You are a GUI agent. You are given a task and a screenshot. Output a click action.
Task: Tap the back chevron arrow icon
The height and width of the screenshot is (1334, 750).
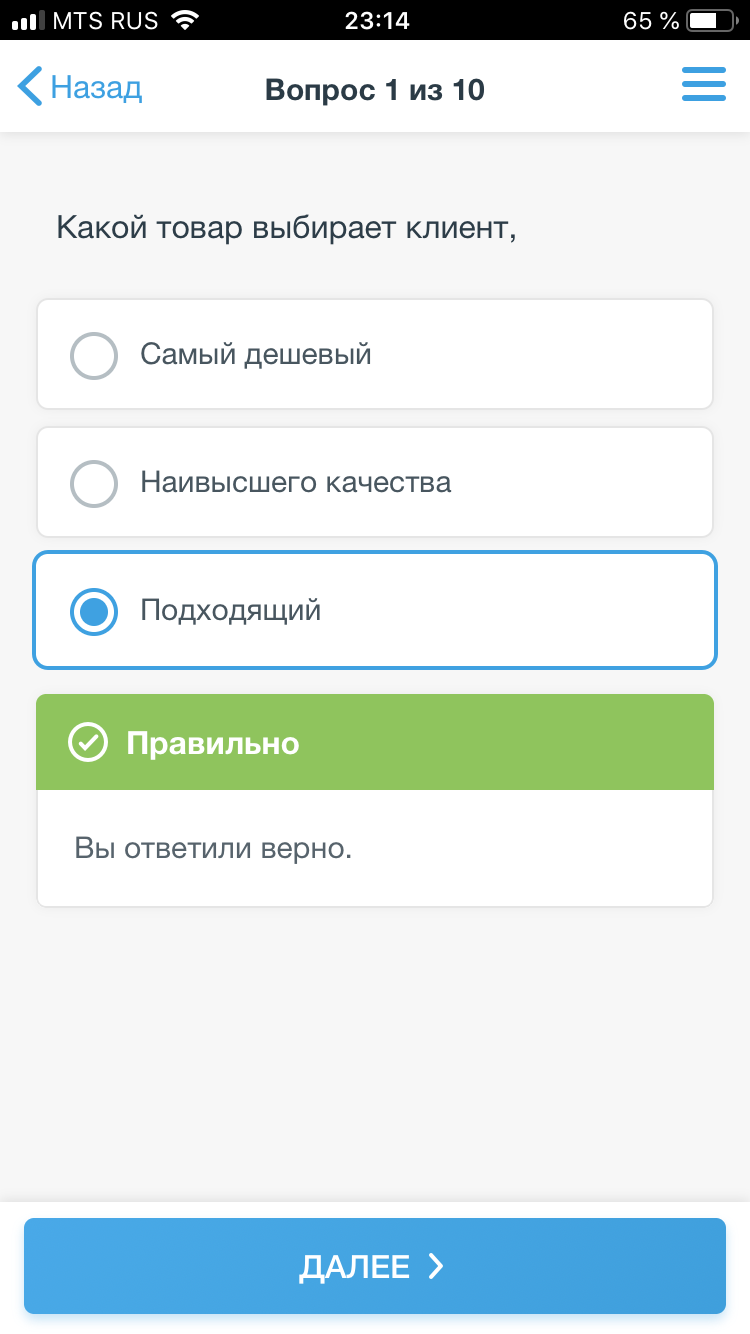(x=30, y=88)
